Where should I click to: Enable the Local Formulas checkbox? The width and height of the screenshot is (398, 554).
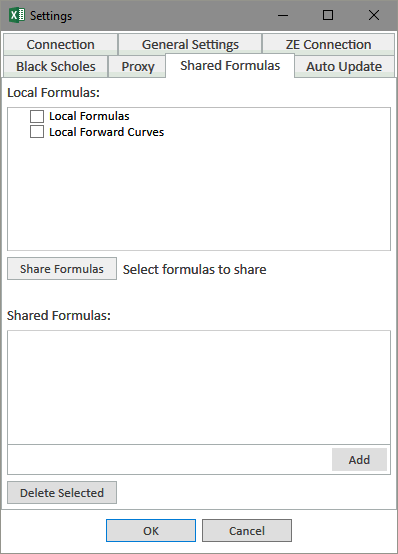pyautogui.click(x=37, y=116)
